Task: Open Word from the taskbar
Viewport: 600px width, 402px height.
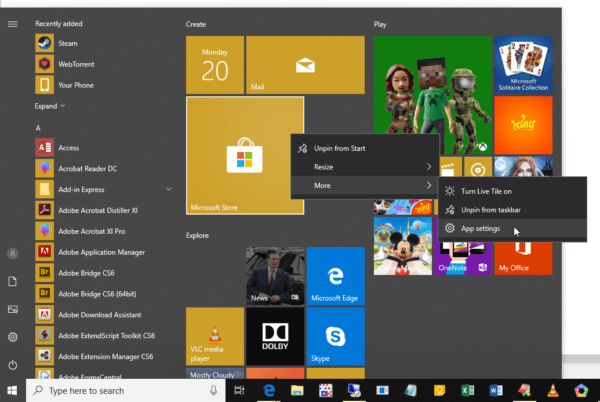Action: [496, 391]
